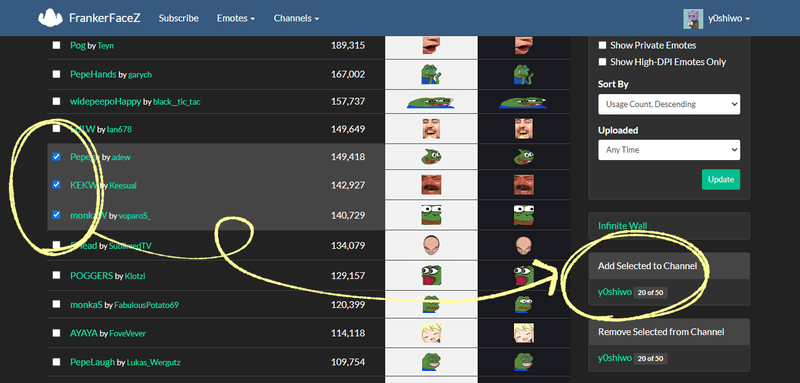Open the y0shiwo account dropdown

[729, 18]
